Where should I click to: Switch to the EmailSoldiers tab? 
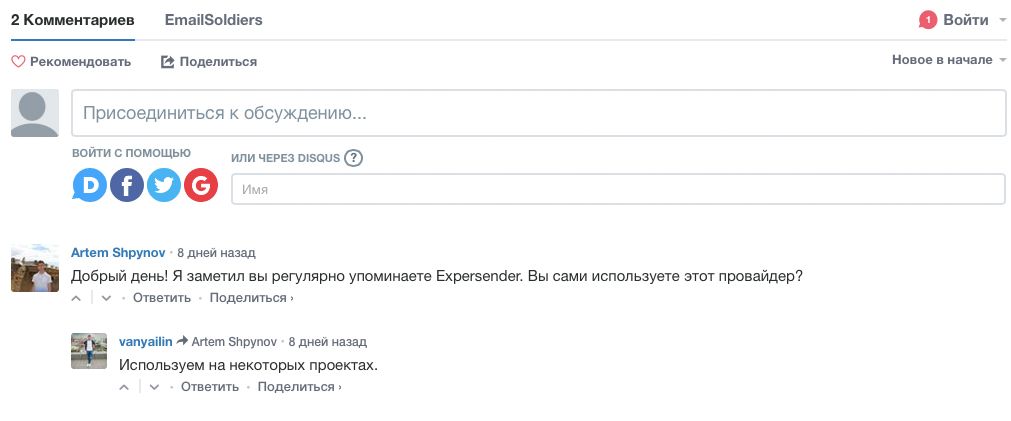point(213,20)
